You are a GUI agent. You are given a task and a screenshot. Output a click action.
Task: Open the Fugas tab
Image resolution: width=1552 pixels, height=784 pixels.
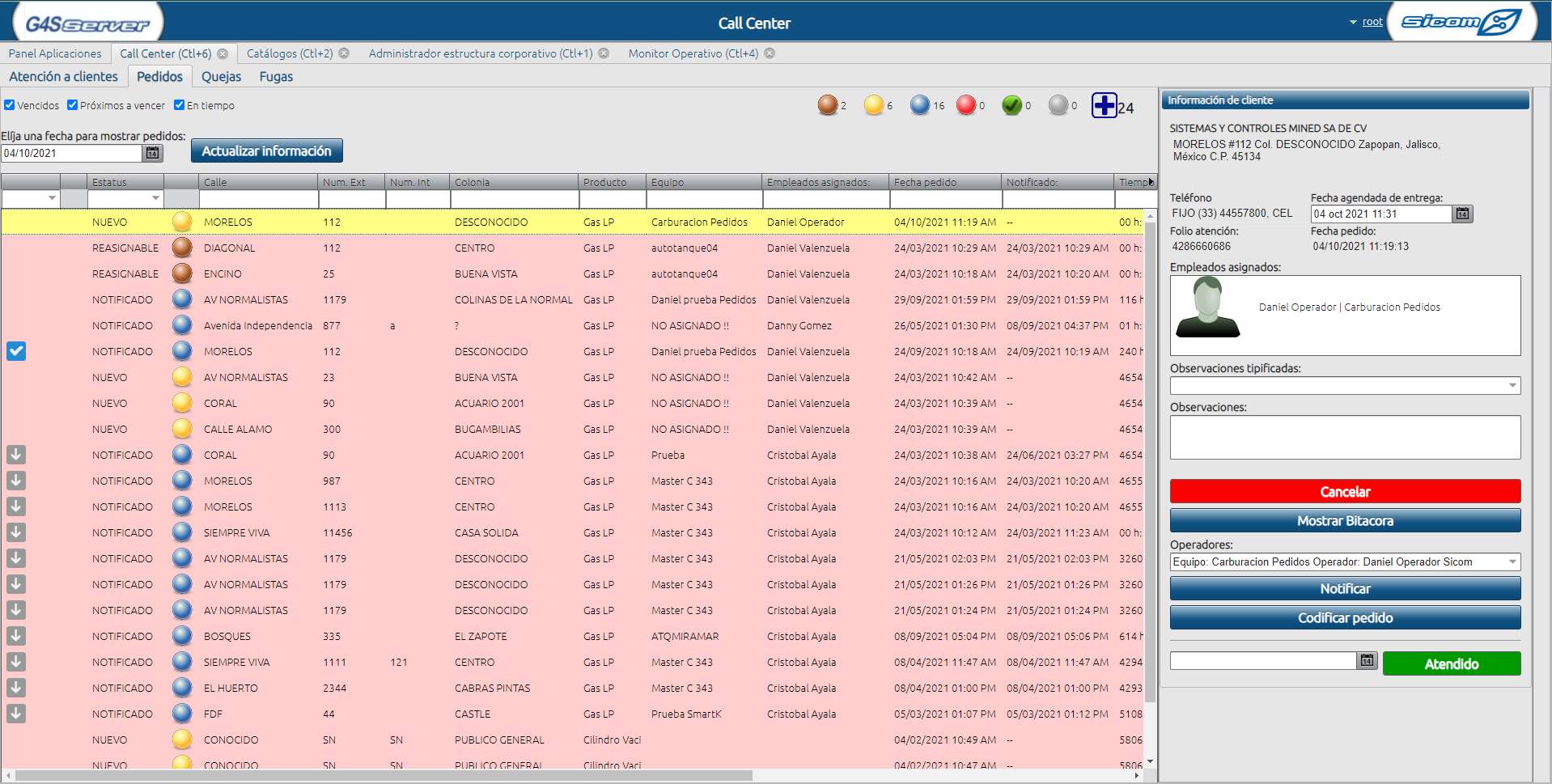[276, 77]
